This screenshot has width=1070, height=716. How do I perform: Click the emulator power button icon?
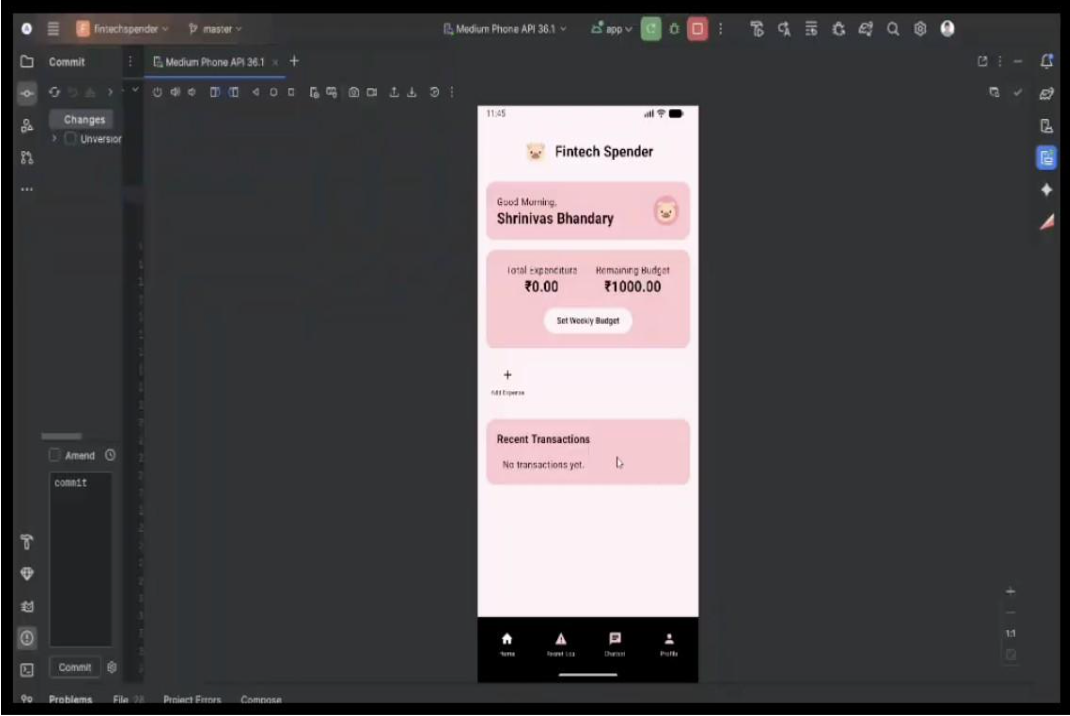(x=157, y=92)
